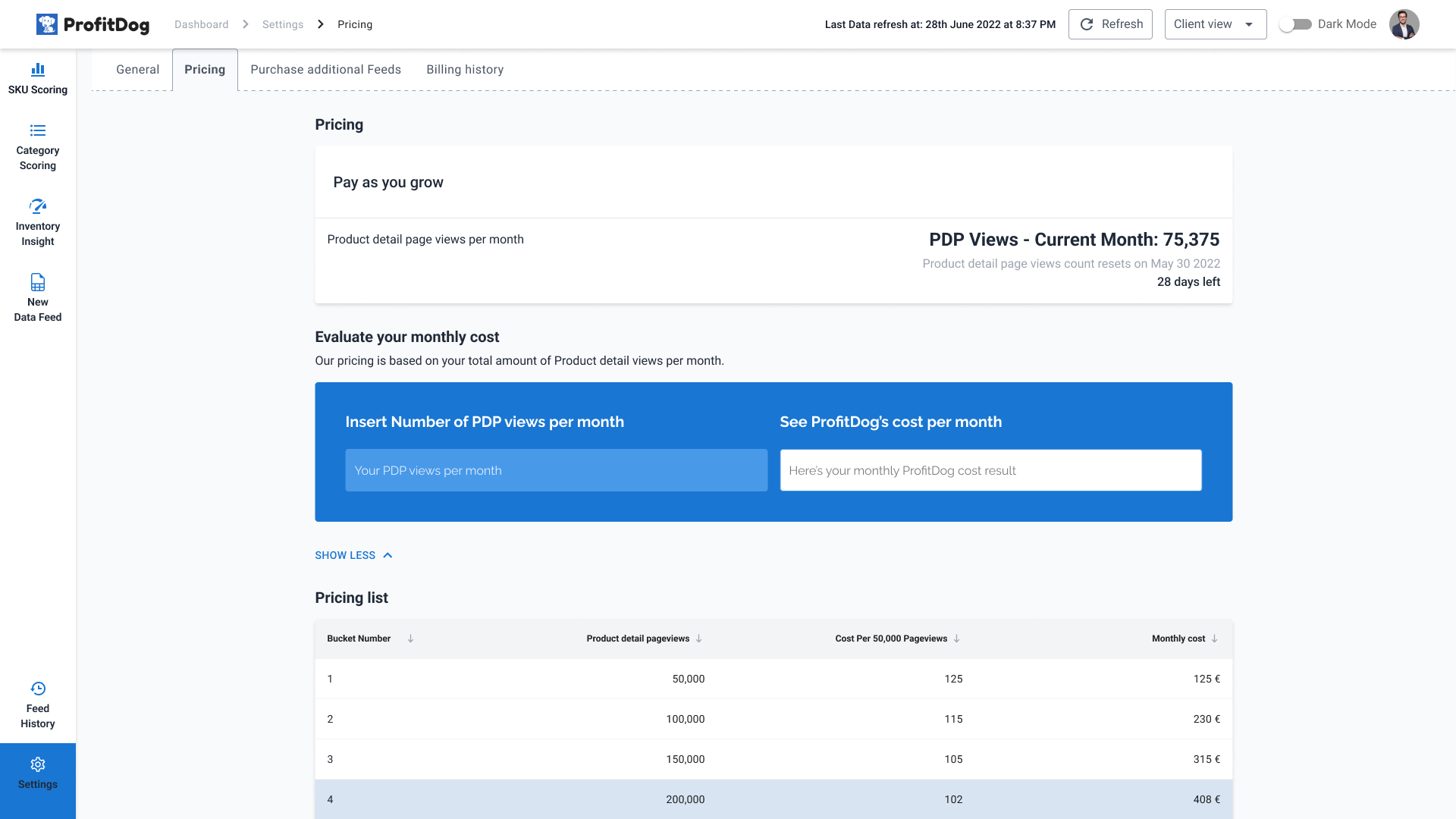The width and height of the screenshot is (1456, 819).
Task: Click cost per pageviews value 102
Action: click(953, 799)
